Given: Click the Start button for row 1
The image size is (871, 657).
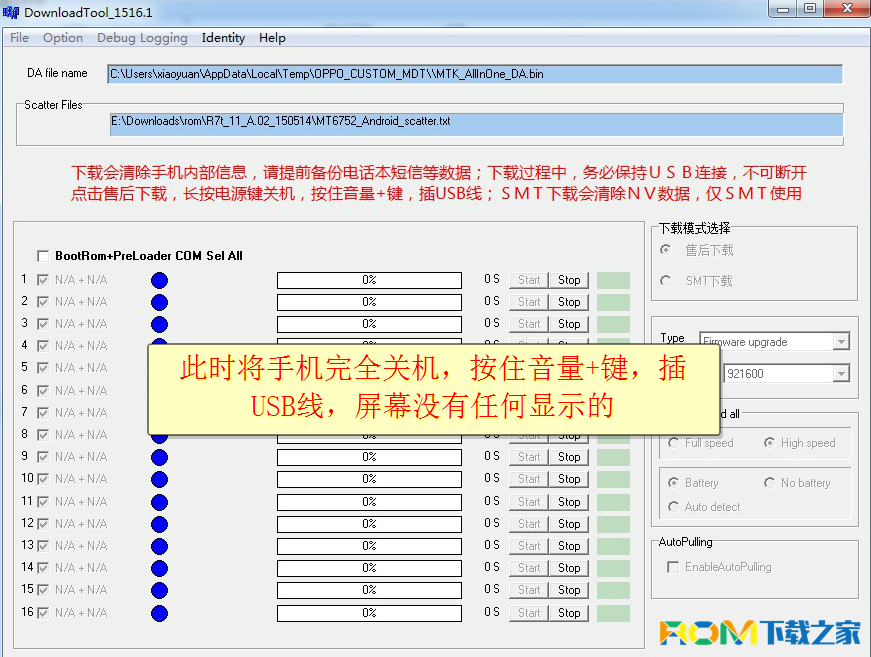Looking at the screenshot, I should 529,280.
